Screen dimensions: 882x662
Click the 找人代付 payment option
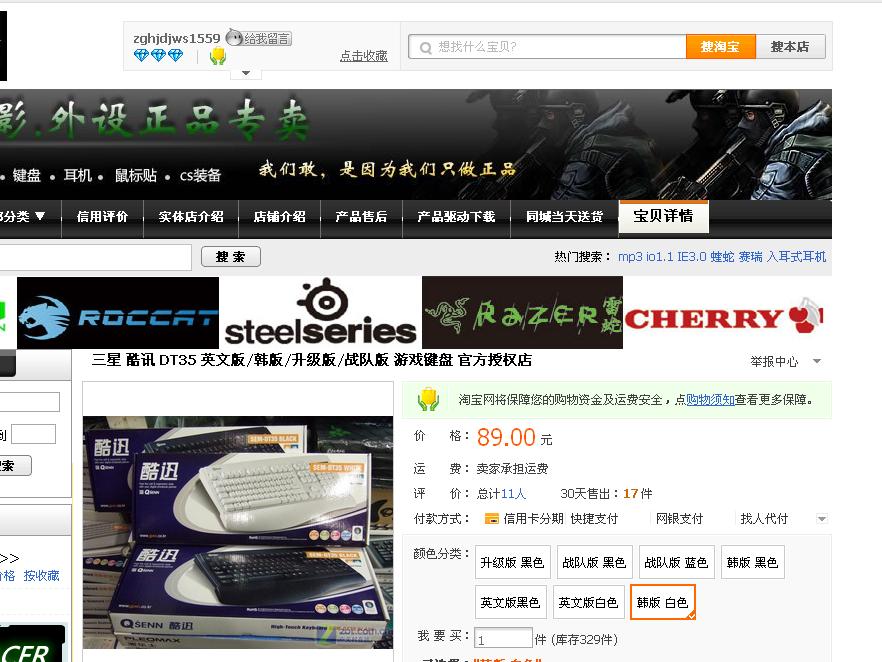(x=764, y=519)
